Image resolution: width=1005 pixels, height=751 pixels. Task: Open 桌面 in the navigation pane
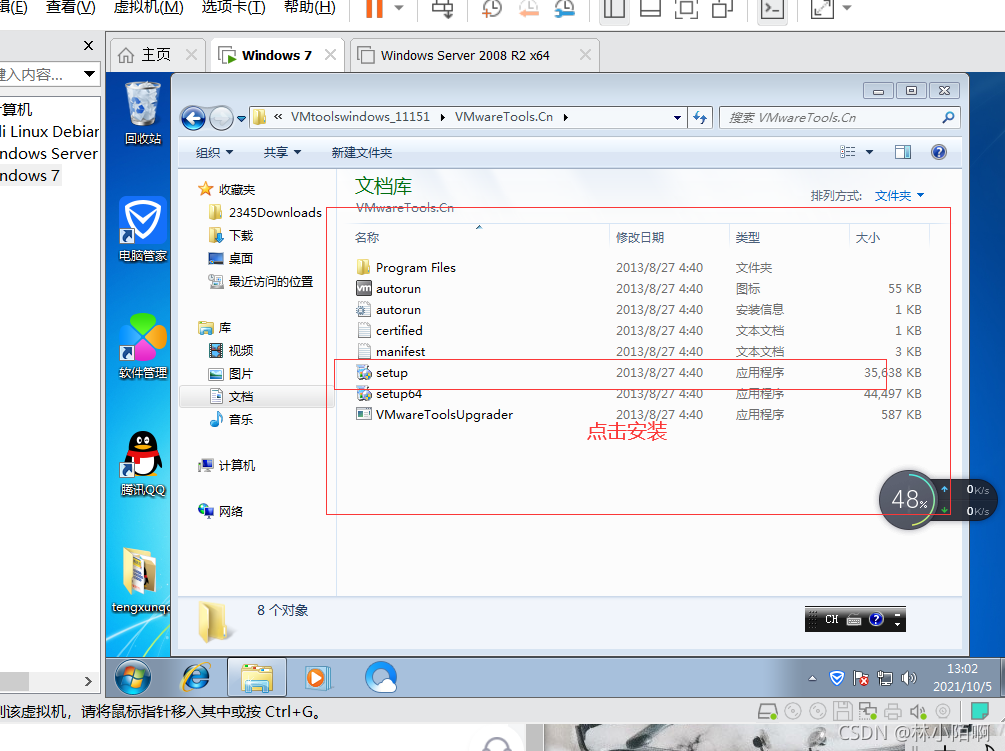(231, 258)
